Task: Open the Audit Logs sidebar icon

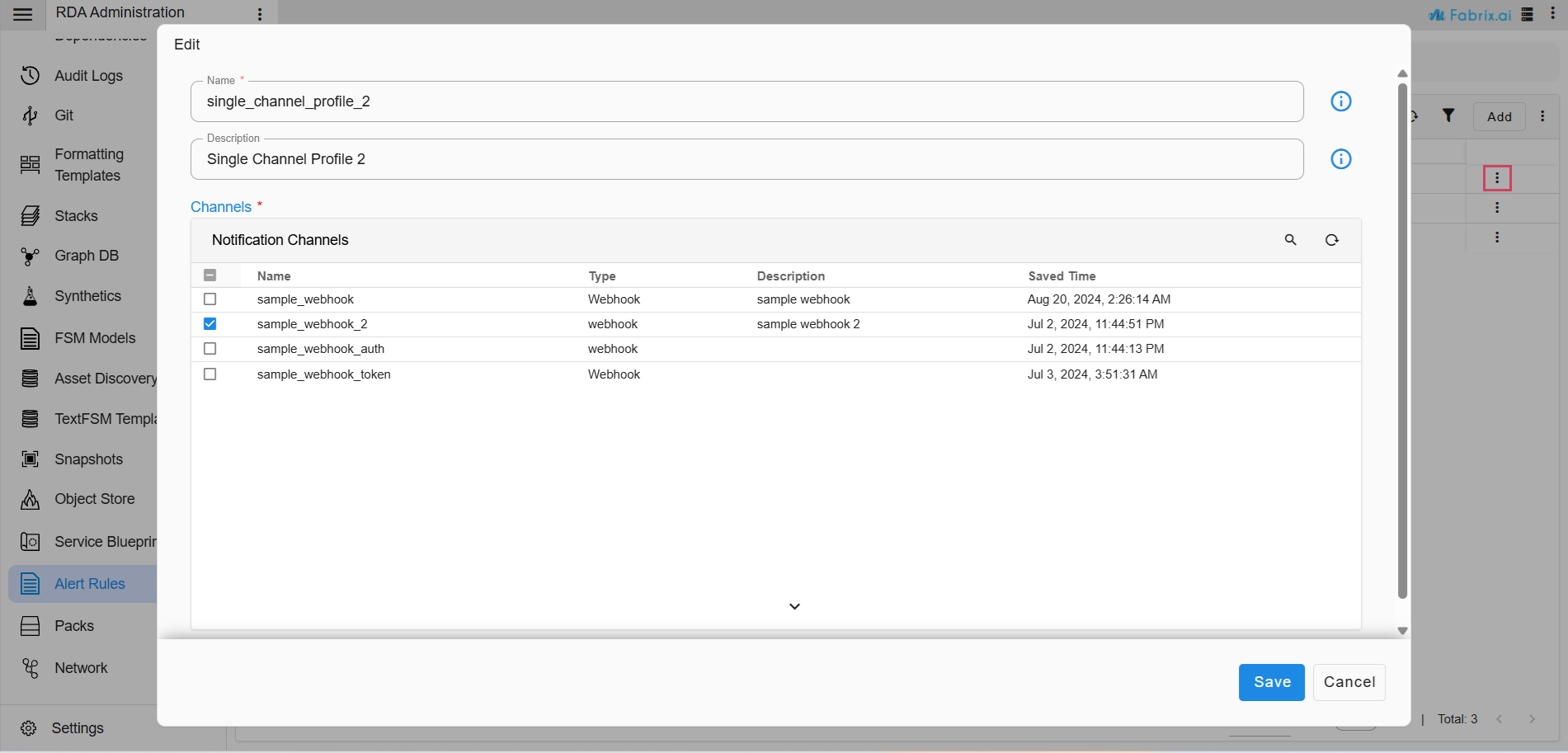Action: coord(31,76)
